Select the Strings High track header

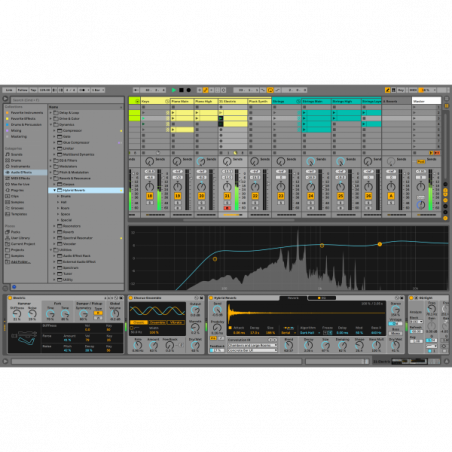point(346,101)
